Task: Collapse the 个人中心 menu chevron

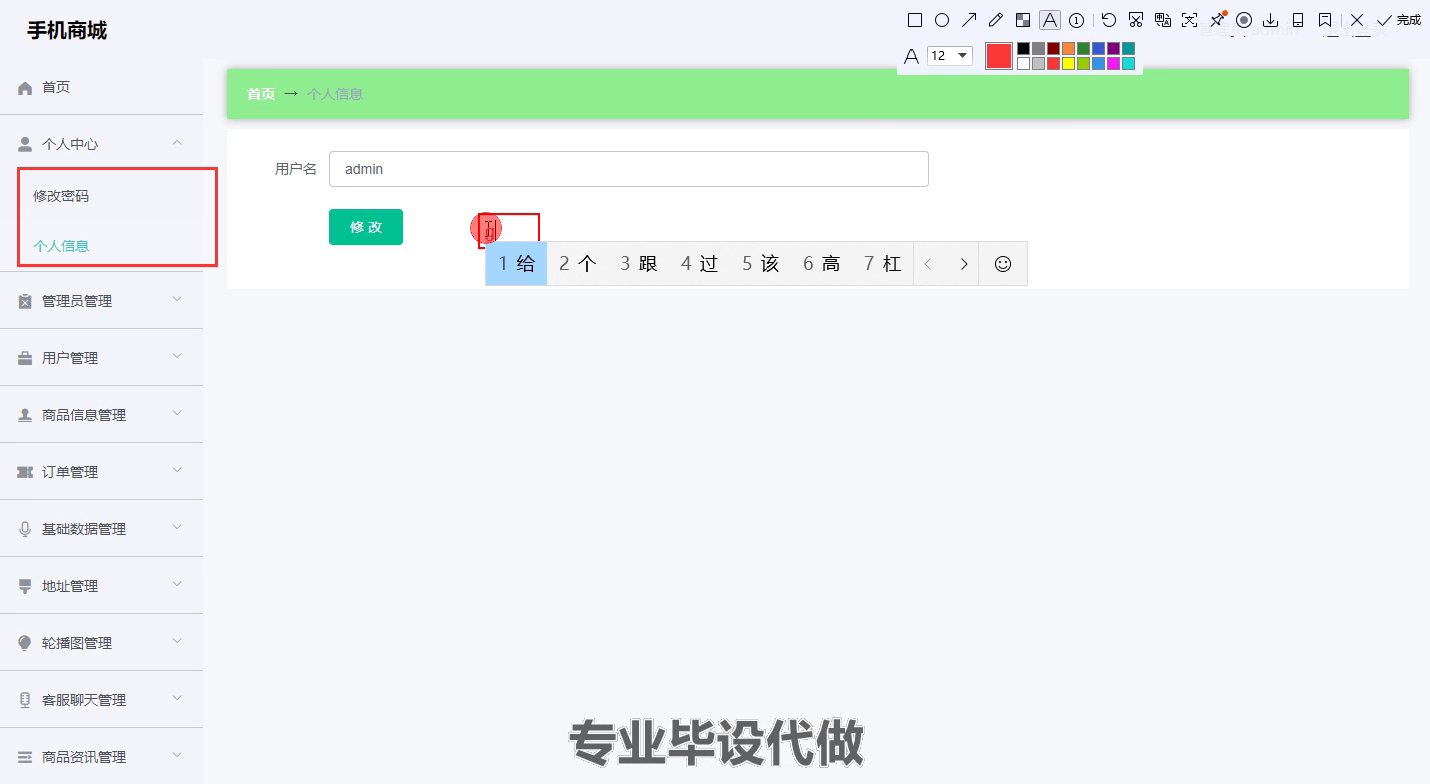Action: tap(177, 143)
